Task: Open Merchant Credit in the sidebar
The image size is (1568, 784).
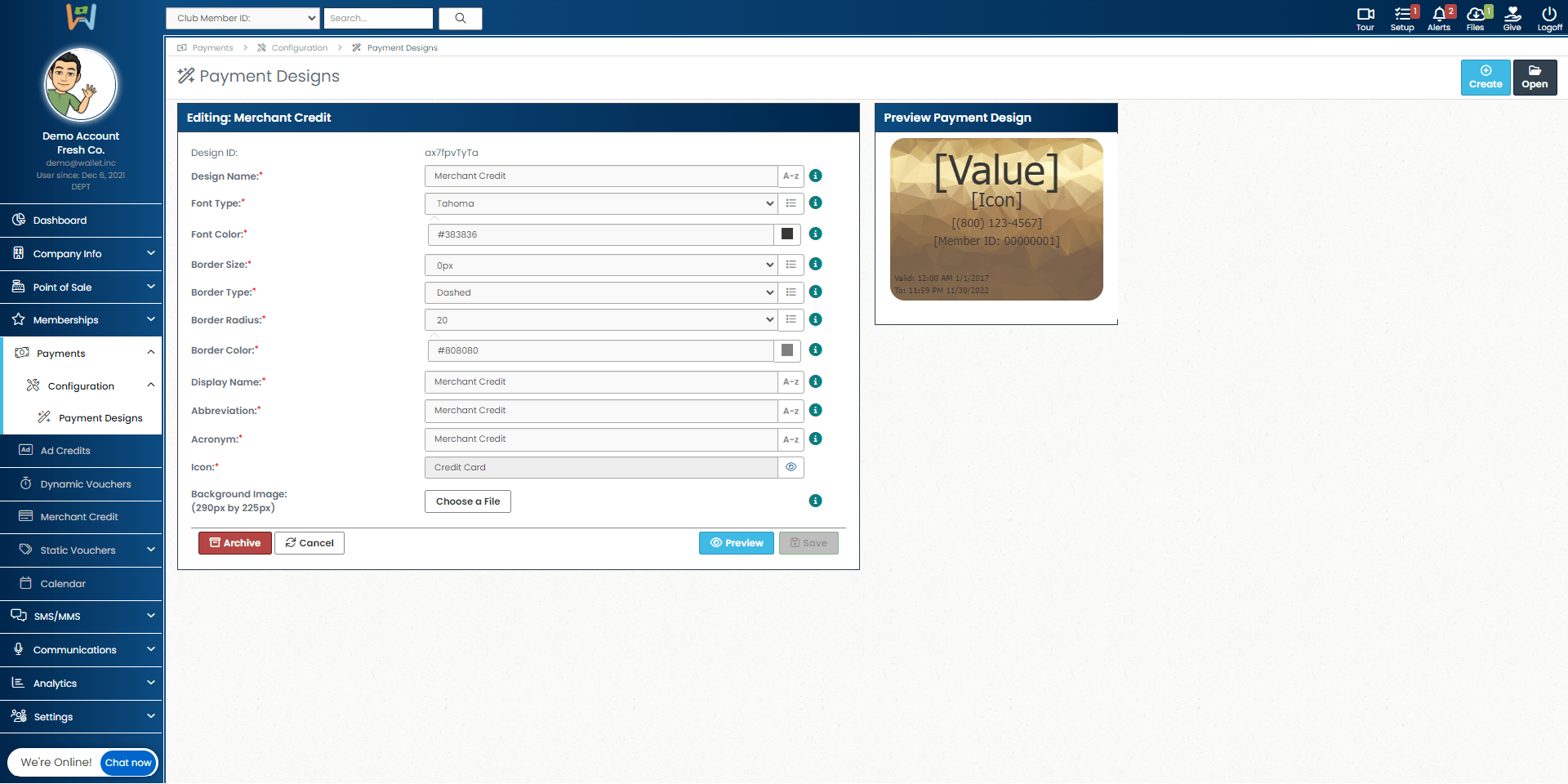Action: pos(79,517)
